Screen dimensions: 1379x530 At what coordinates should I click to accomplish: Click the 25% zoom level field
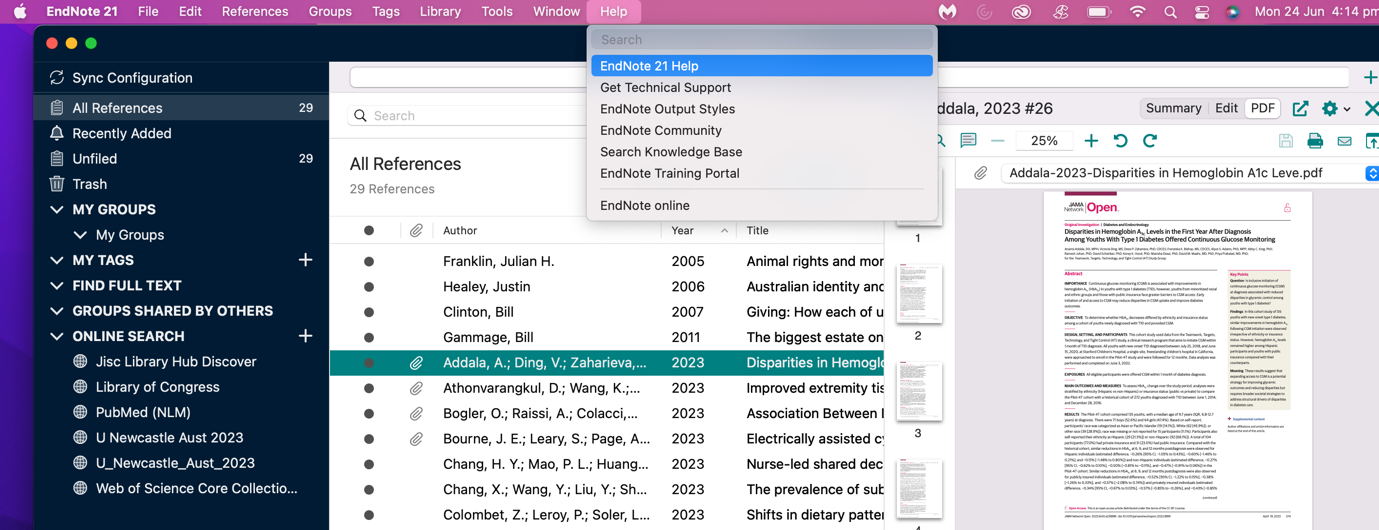pyautogui.click(x=1044, y=141)
